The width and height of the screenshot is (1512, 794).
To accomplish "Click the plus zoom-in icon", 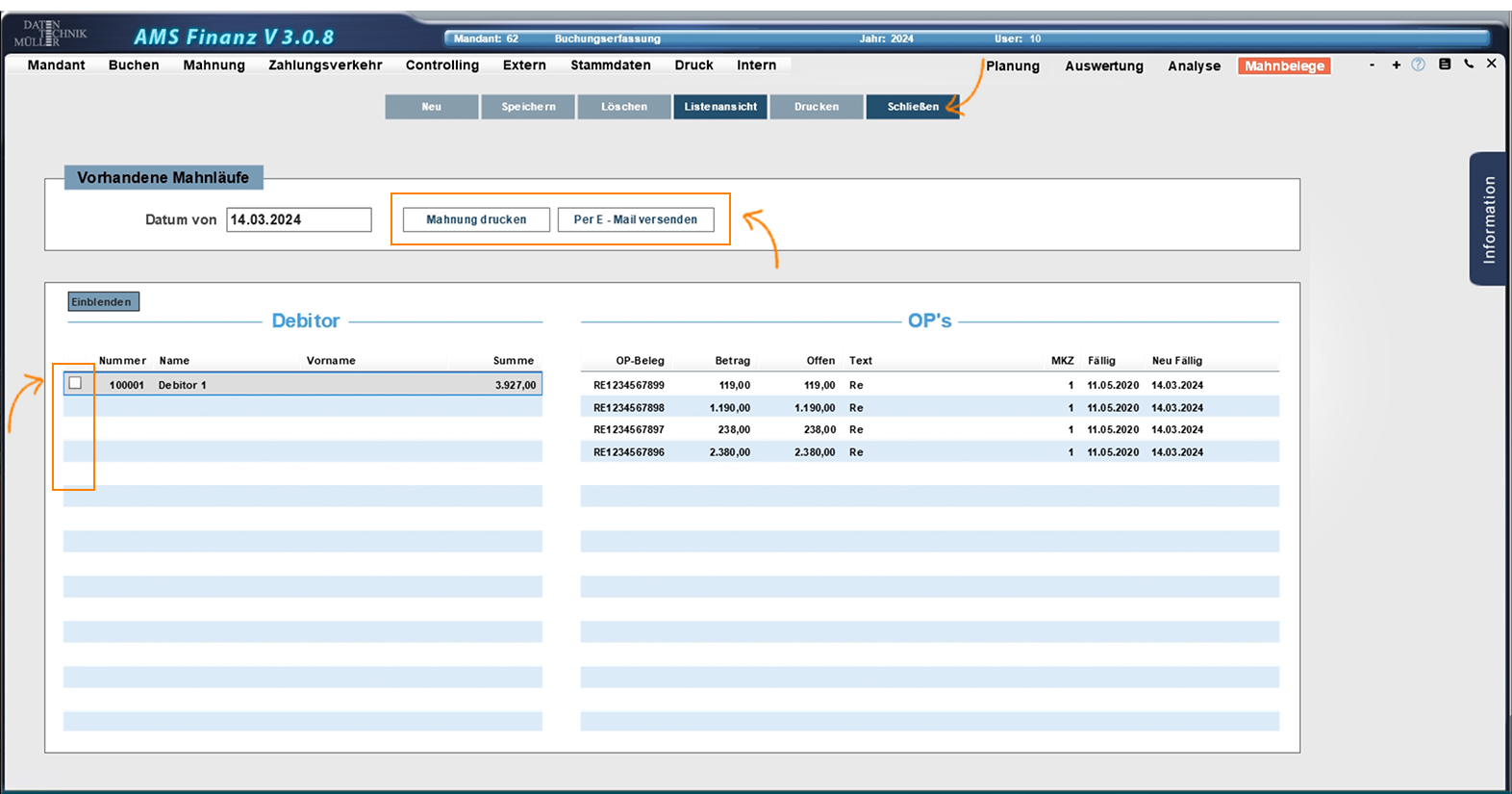I will [x=1396, y=64].
